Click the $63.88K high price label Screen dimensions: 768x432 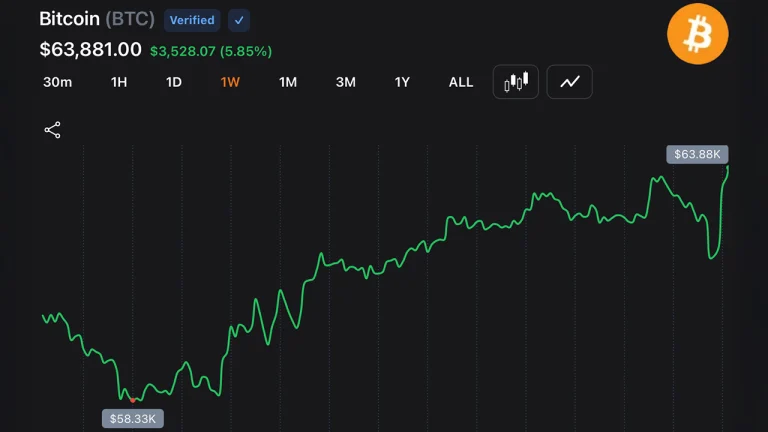click(x=697, y=154)
